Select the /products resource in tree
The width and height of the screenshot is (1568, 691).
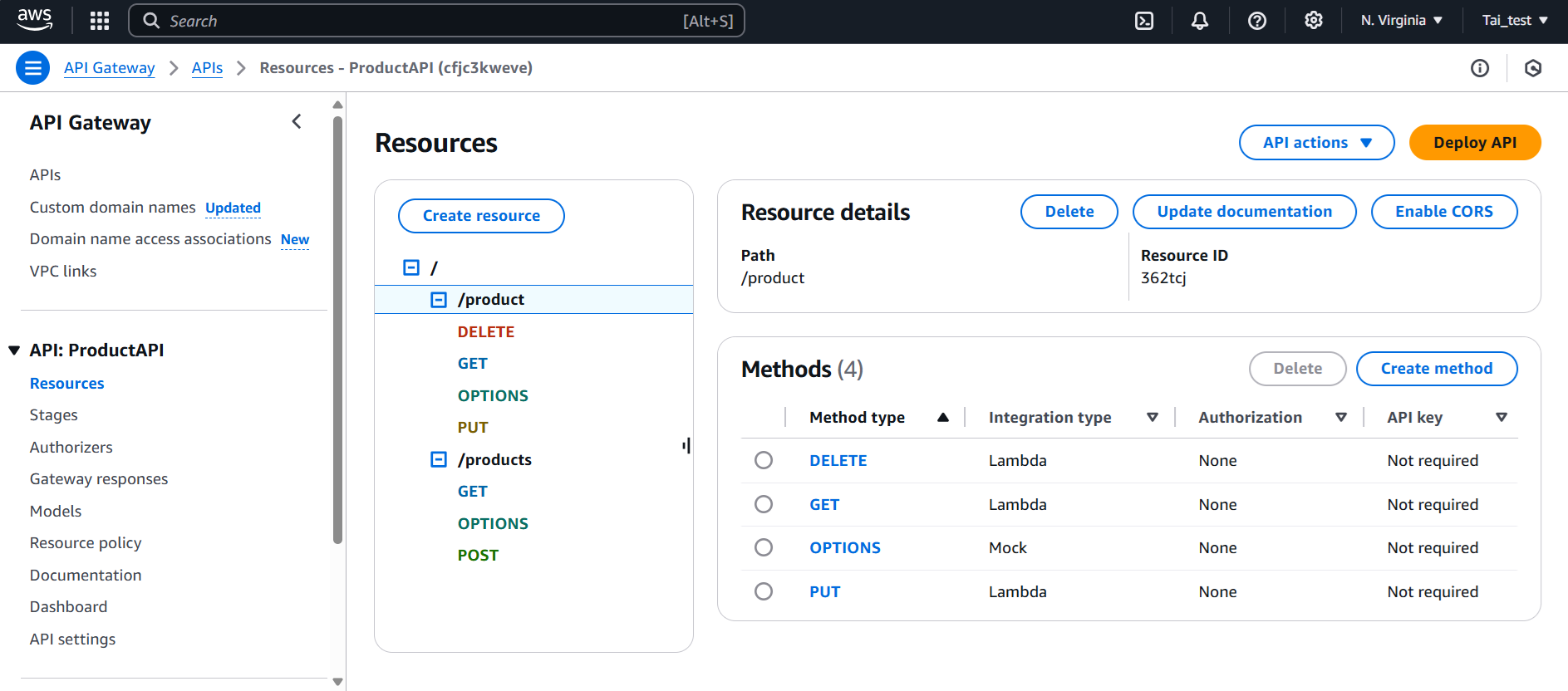pyautogui.click(x=494, y=460)
